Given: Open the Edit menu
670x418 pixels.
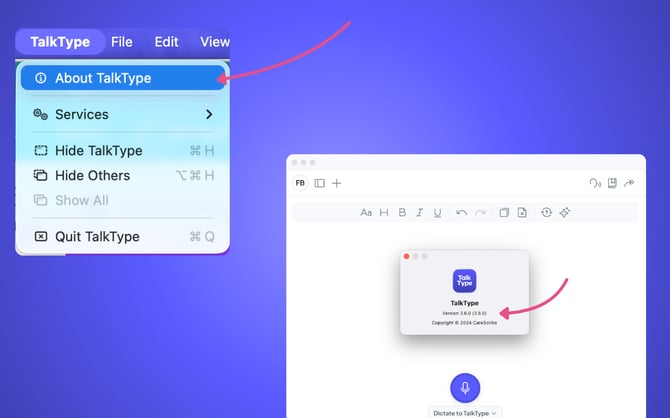Looking at the screenshot, I should tap(166, 42).
